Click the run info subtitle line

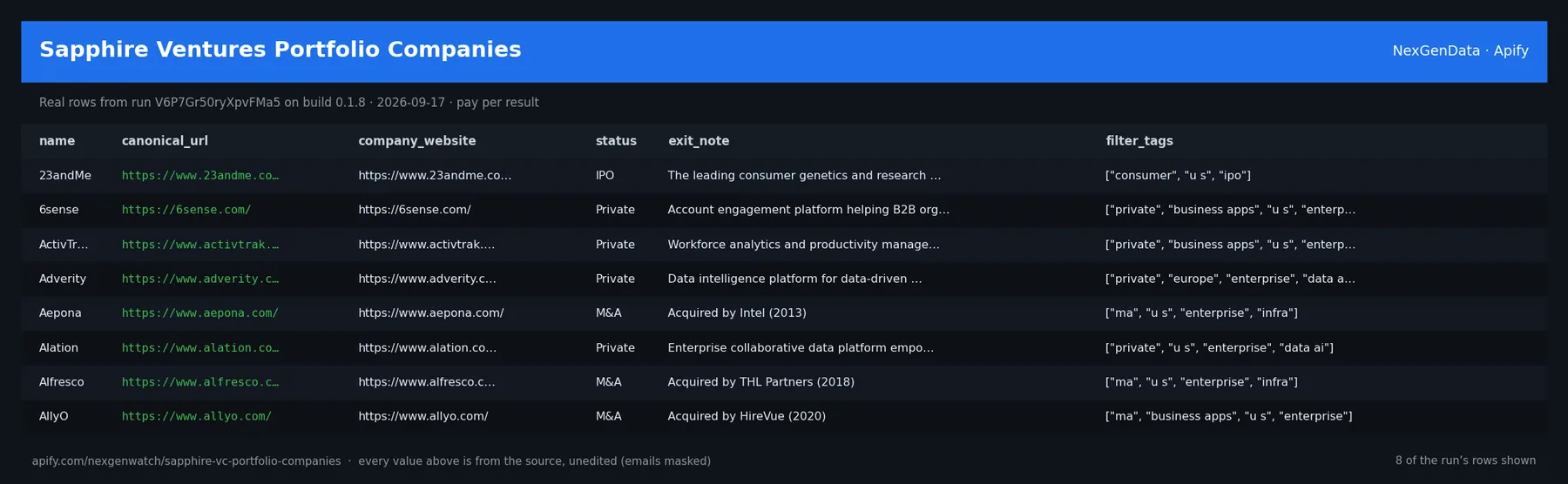(289, 103)
